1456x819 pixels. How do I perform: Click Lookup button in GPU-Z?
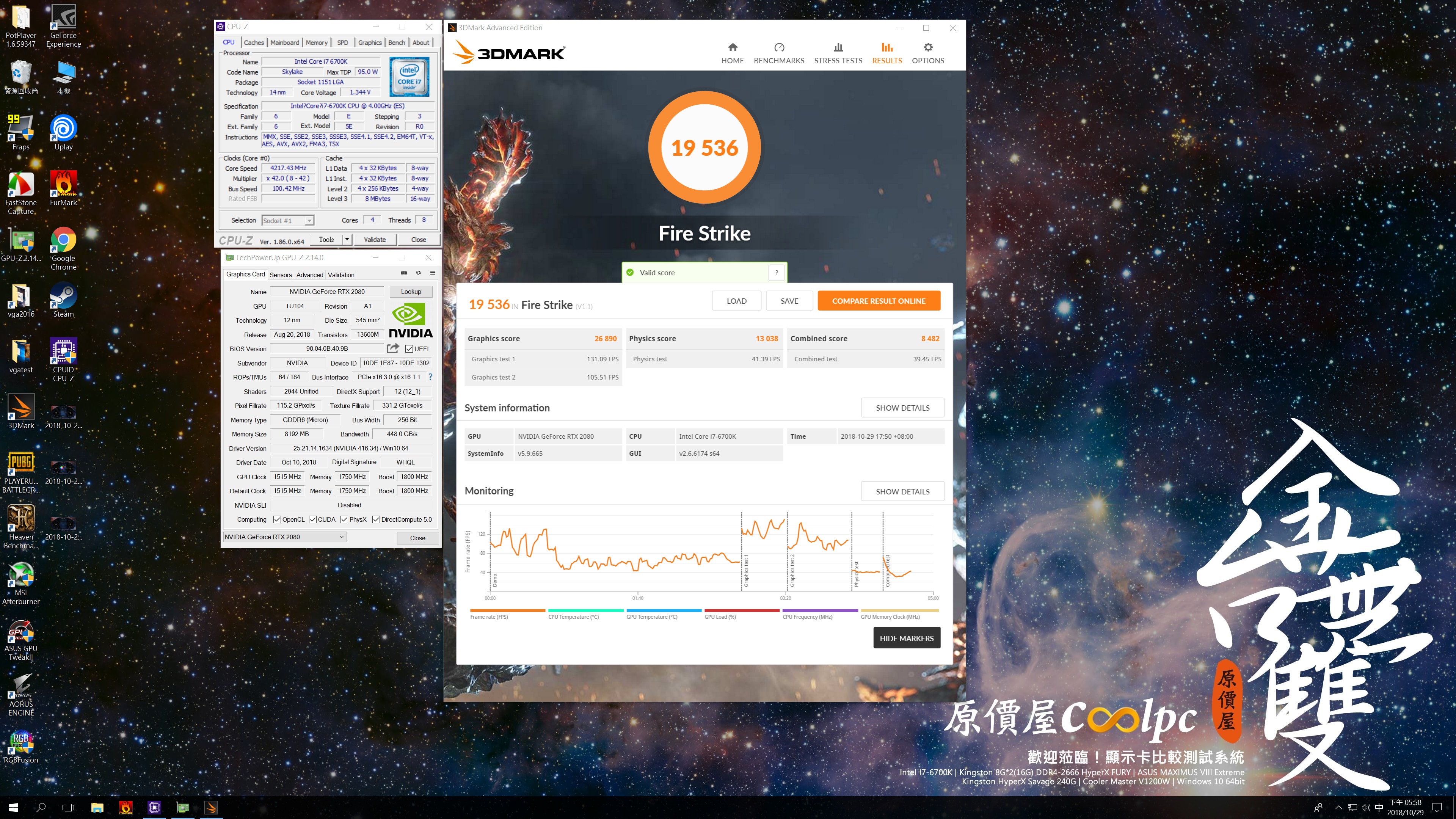[x=411, y=292]
